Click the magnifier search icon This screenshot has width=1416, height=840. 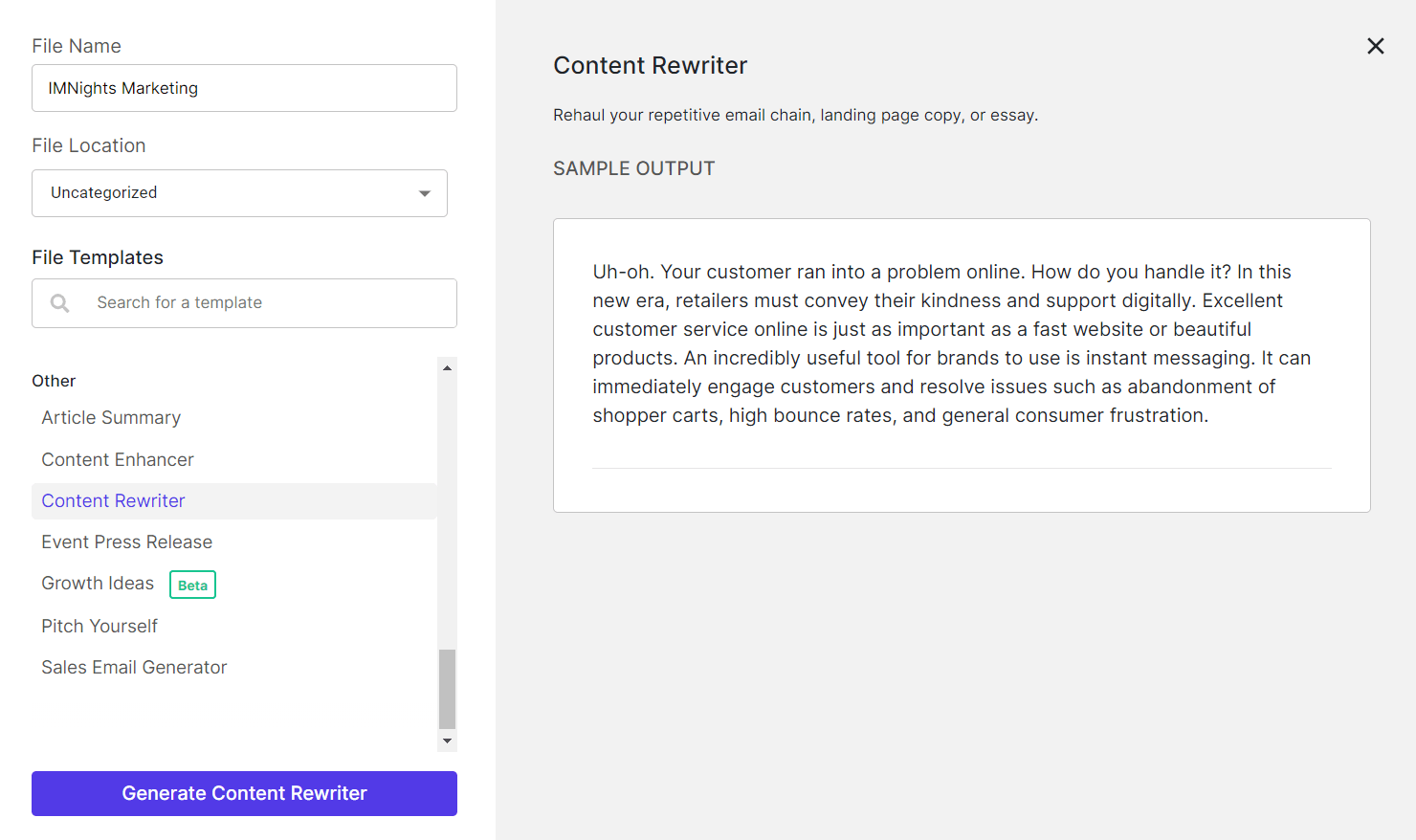59,303
